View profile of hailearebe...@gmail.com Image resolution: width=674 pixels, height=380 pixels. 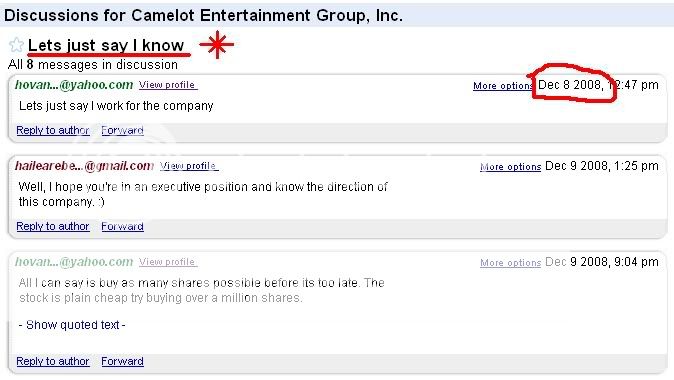[x=188, y=165]
